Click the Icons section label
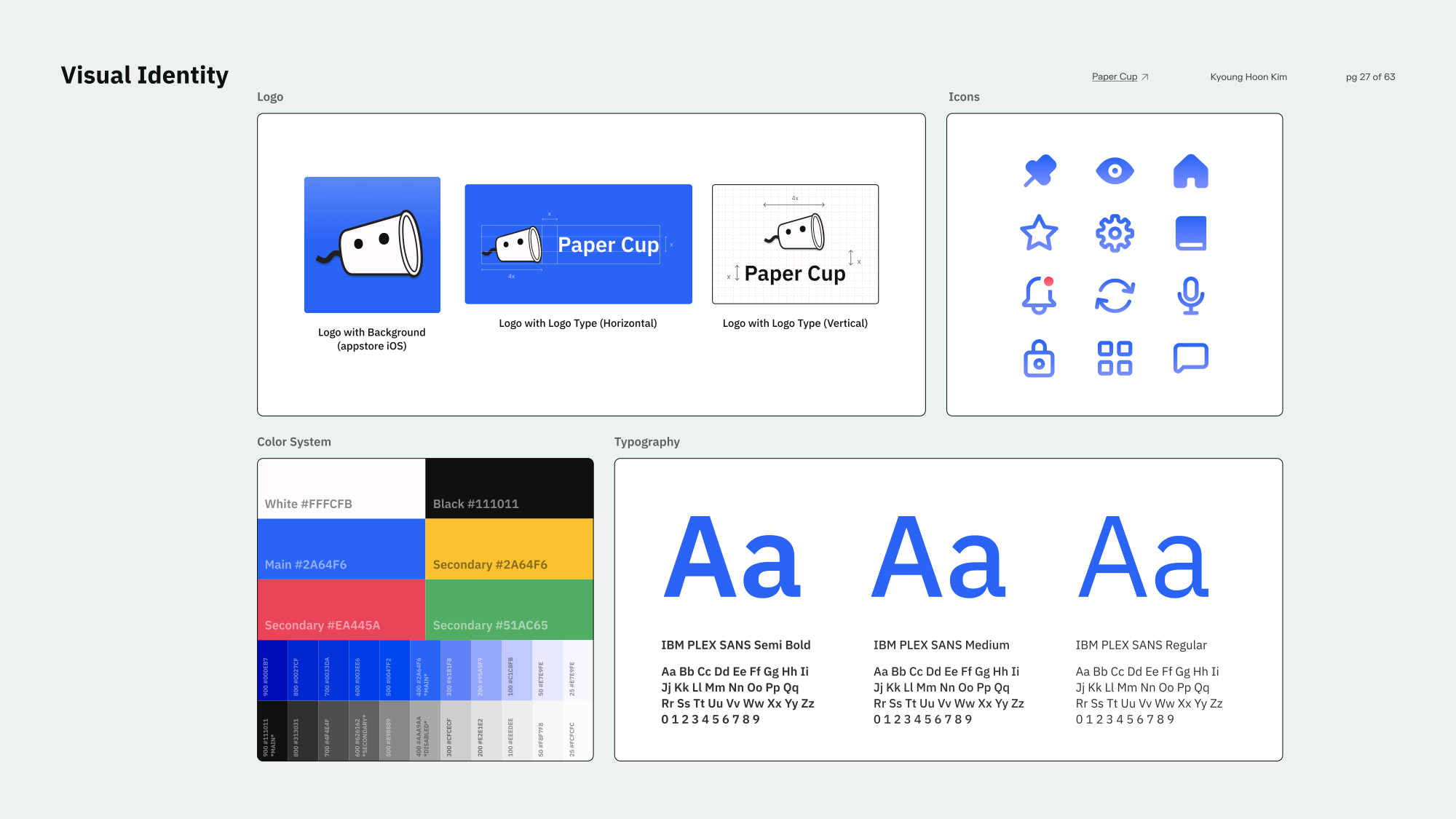Viewport: 1456px width, 819px height. click(964, 97)
